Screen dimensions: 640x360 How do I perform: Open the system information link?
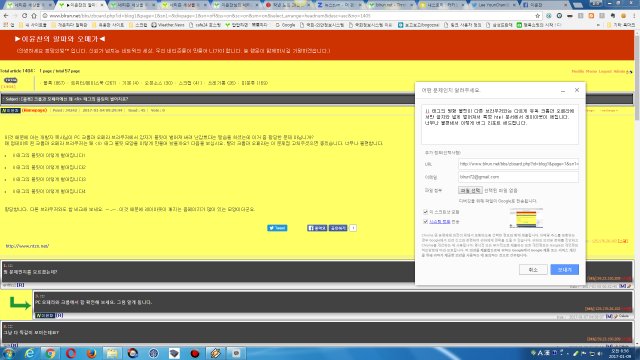point(440,222)
